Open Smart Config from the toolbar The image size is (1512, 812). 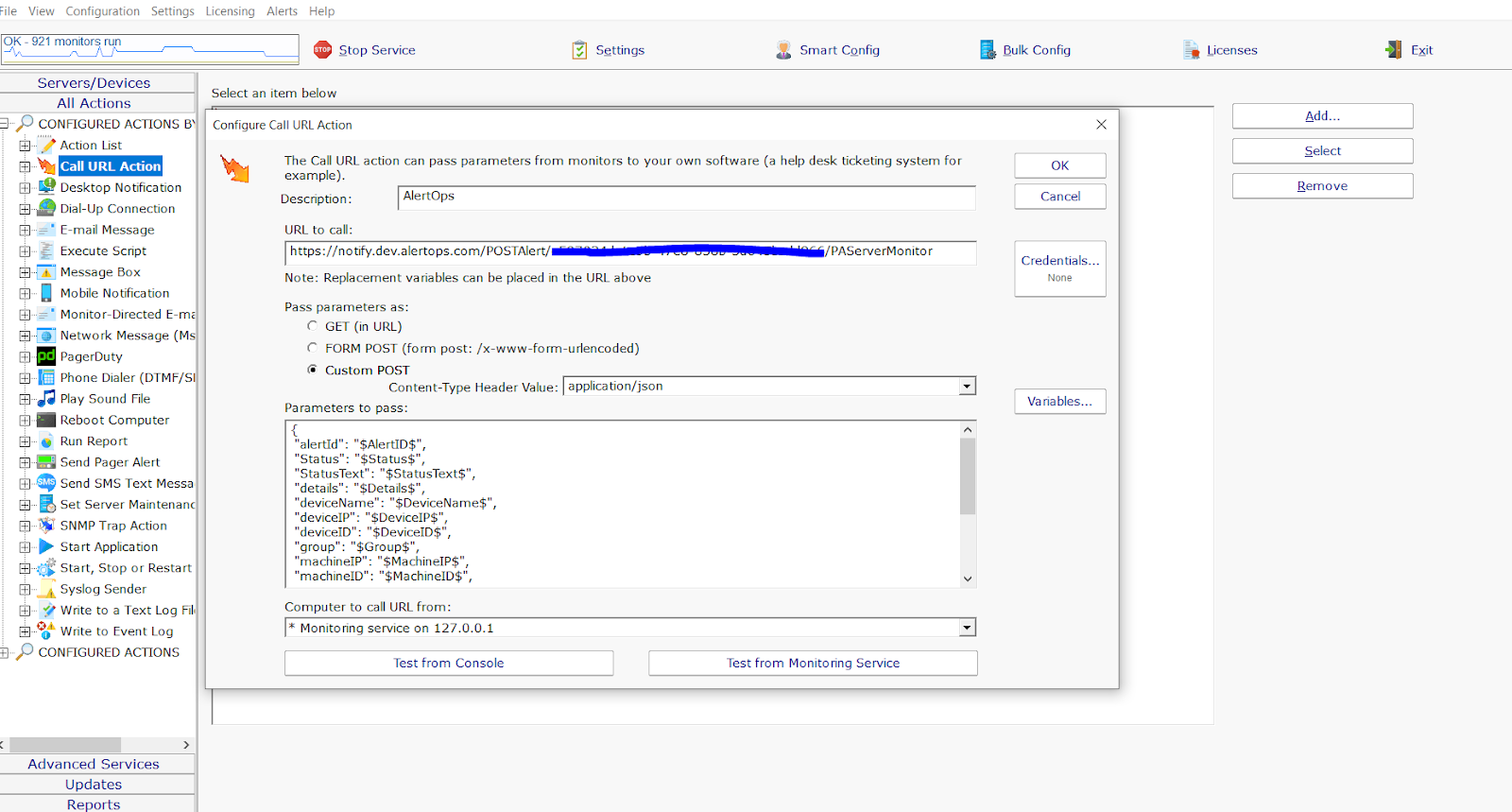(x=783, y=50)
